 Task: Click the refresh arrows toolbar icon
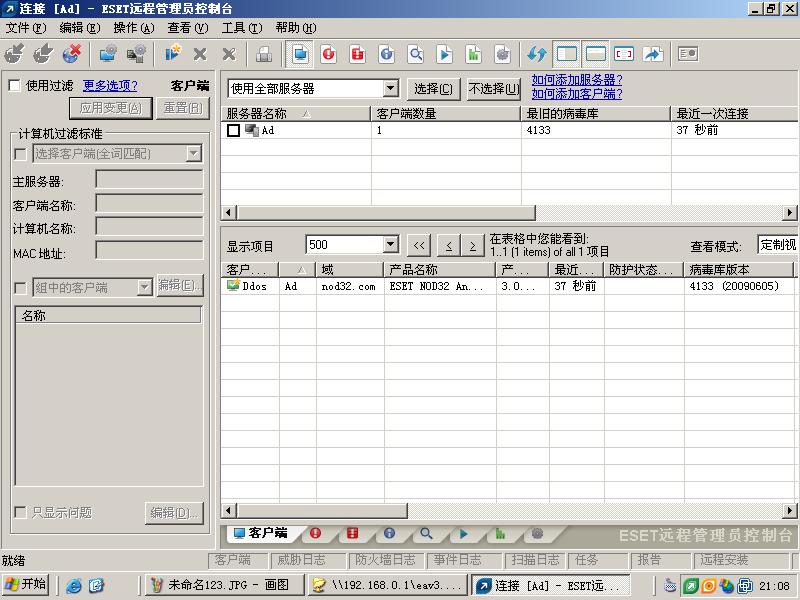(537, 54)
